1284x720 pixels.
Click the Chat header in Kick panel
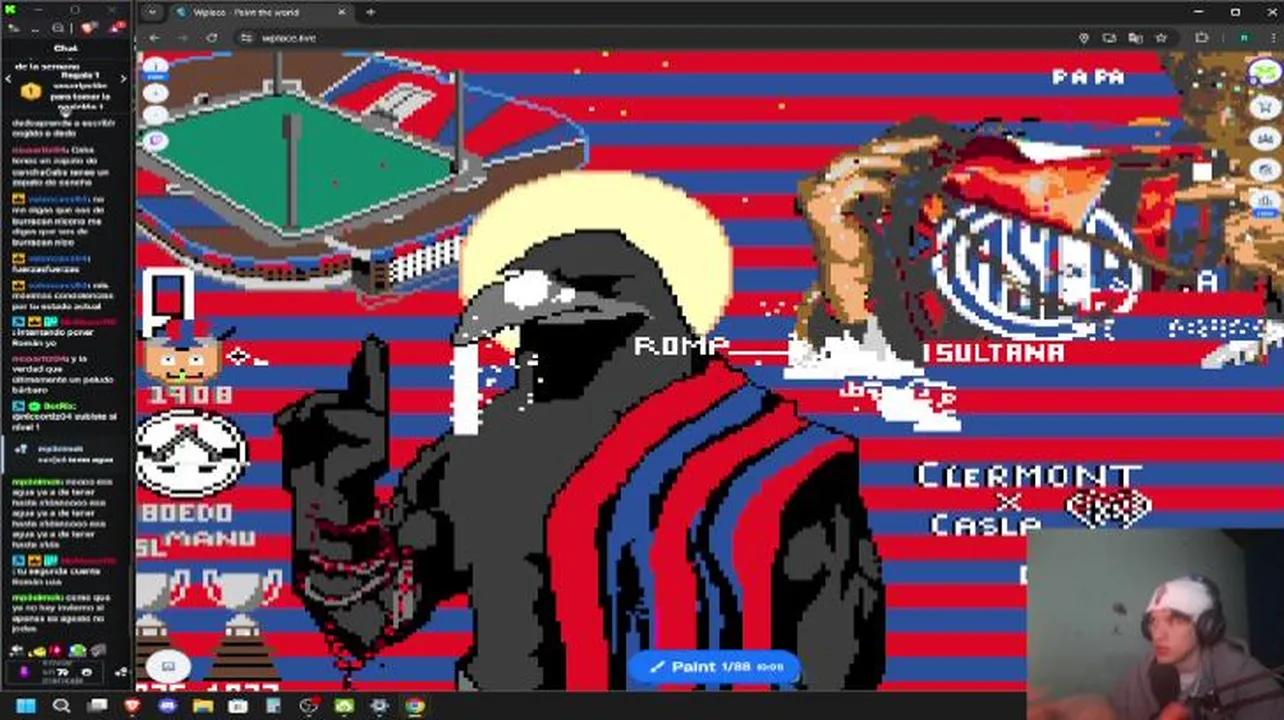point(66,48)
